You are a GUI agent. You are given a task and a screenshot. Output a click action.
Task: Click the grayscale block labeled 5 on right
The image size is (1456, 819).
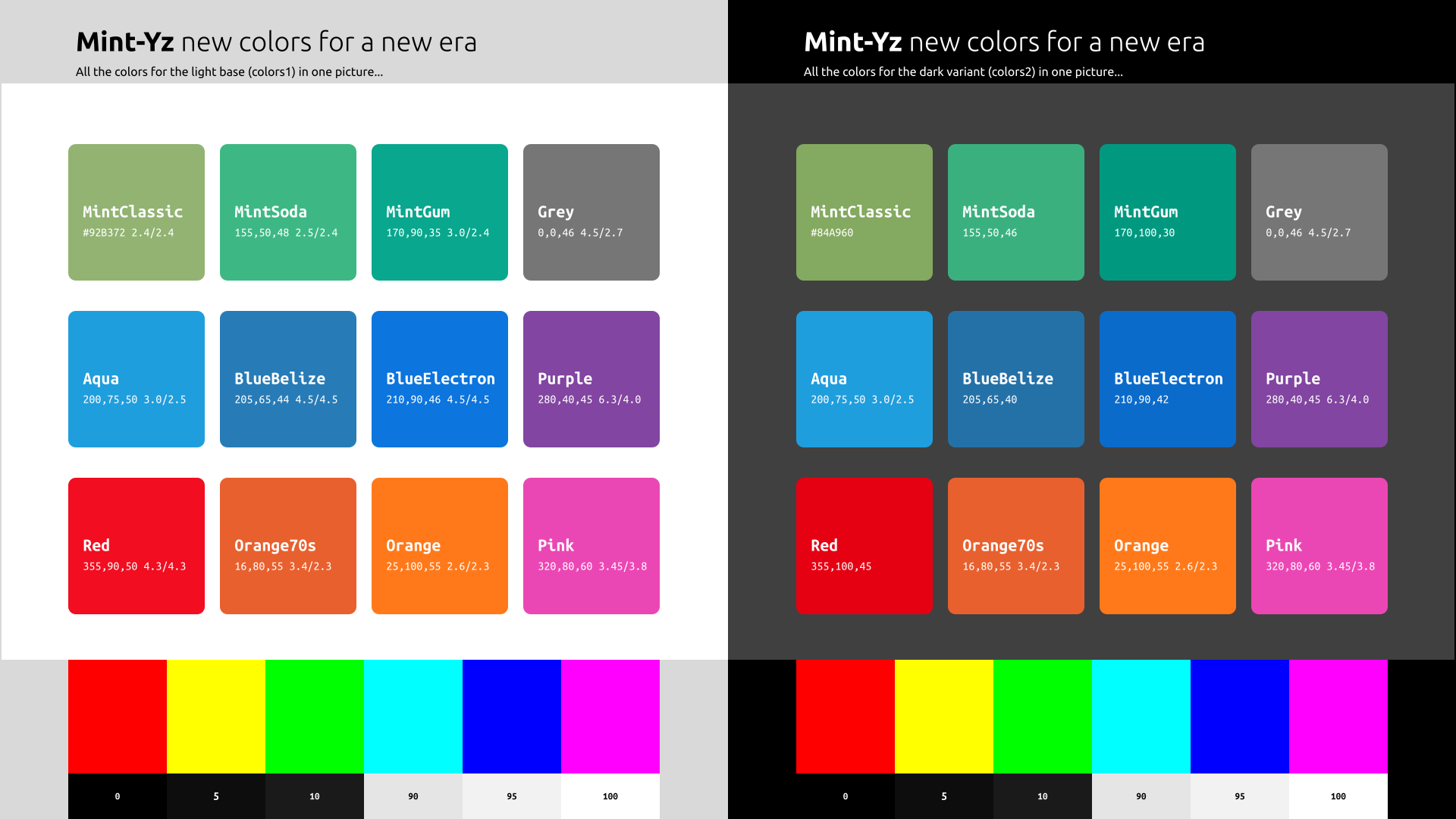[x=944, y=796]
